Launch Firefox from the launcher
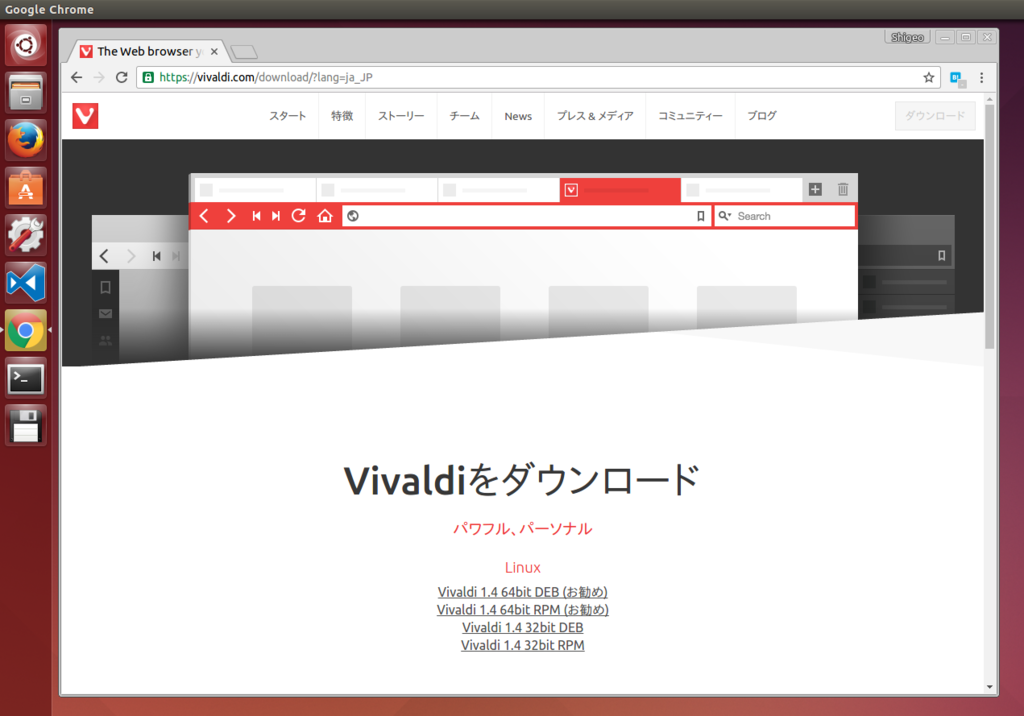 (25, 140)
